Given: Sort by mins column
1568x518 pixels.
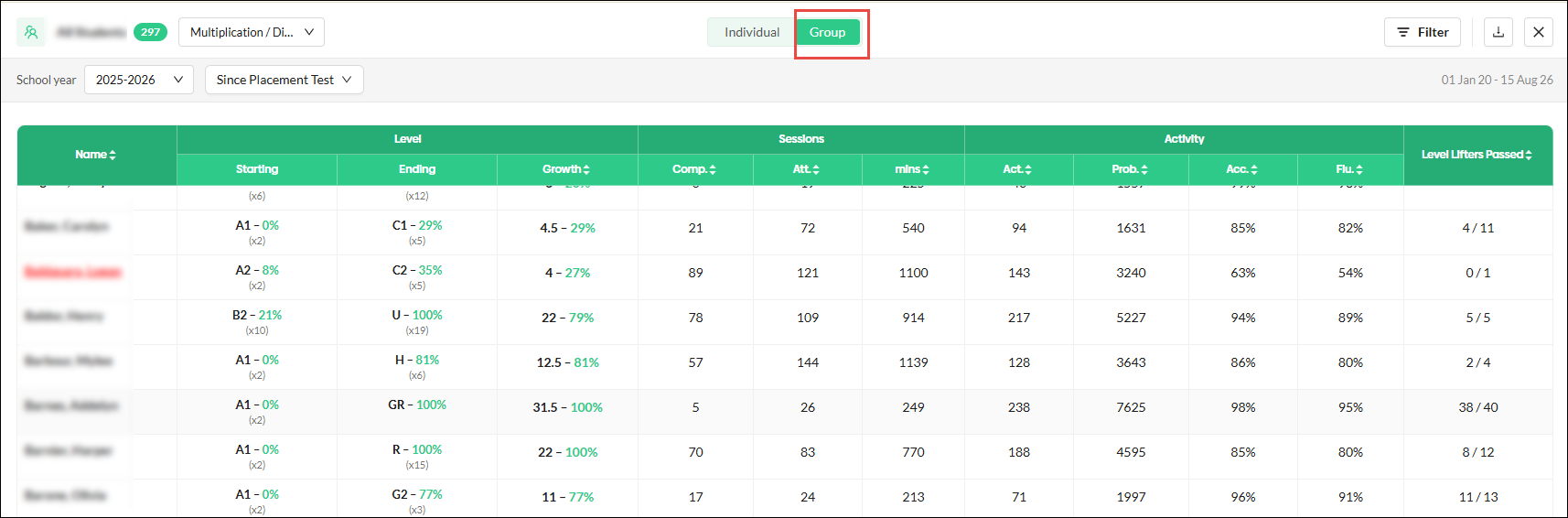Looking at the screenshot, I should point(912,169).
